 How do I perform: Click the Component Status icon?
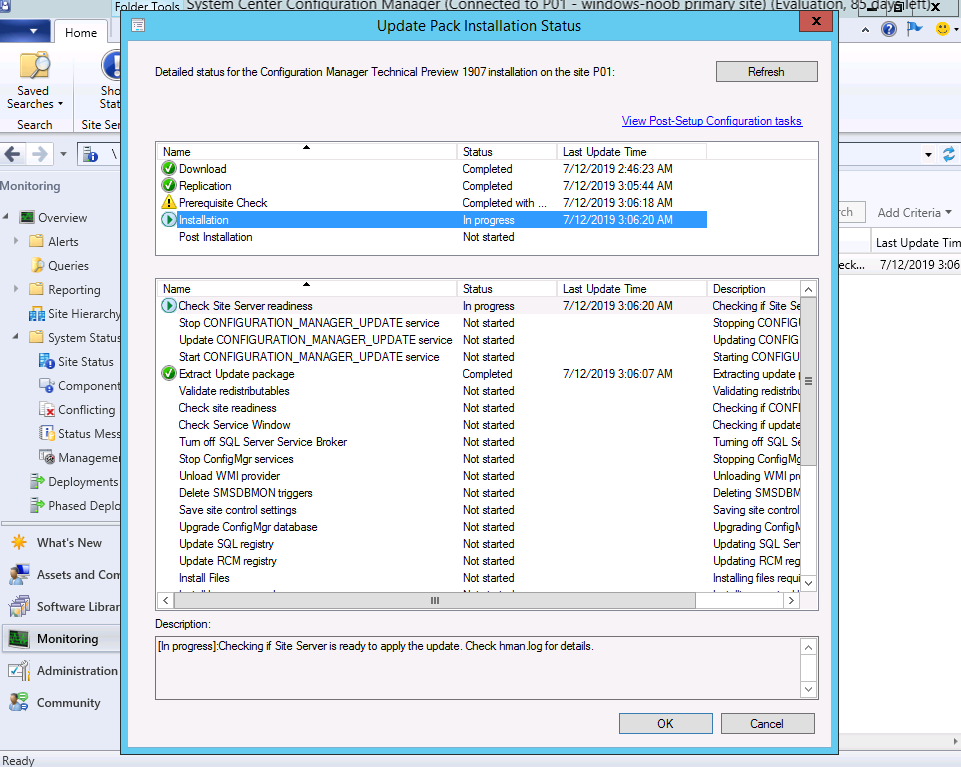pos(47,386)
